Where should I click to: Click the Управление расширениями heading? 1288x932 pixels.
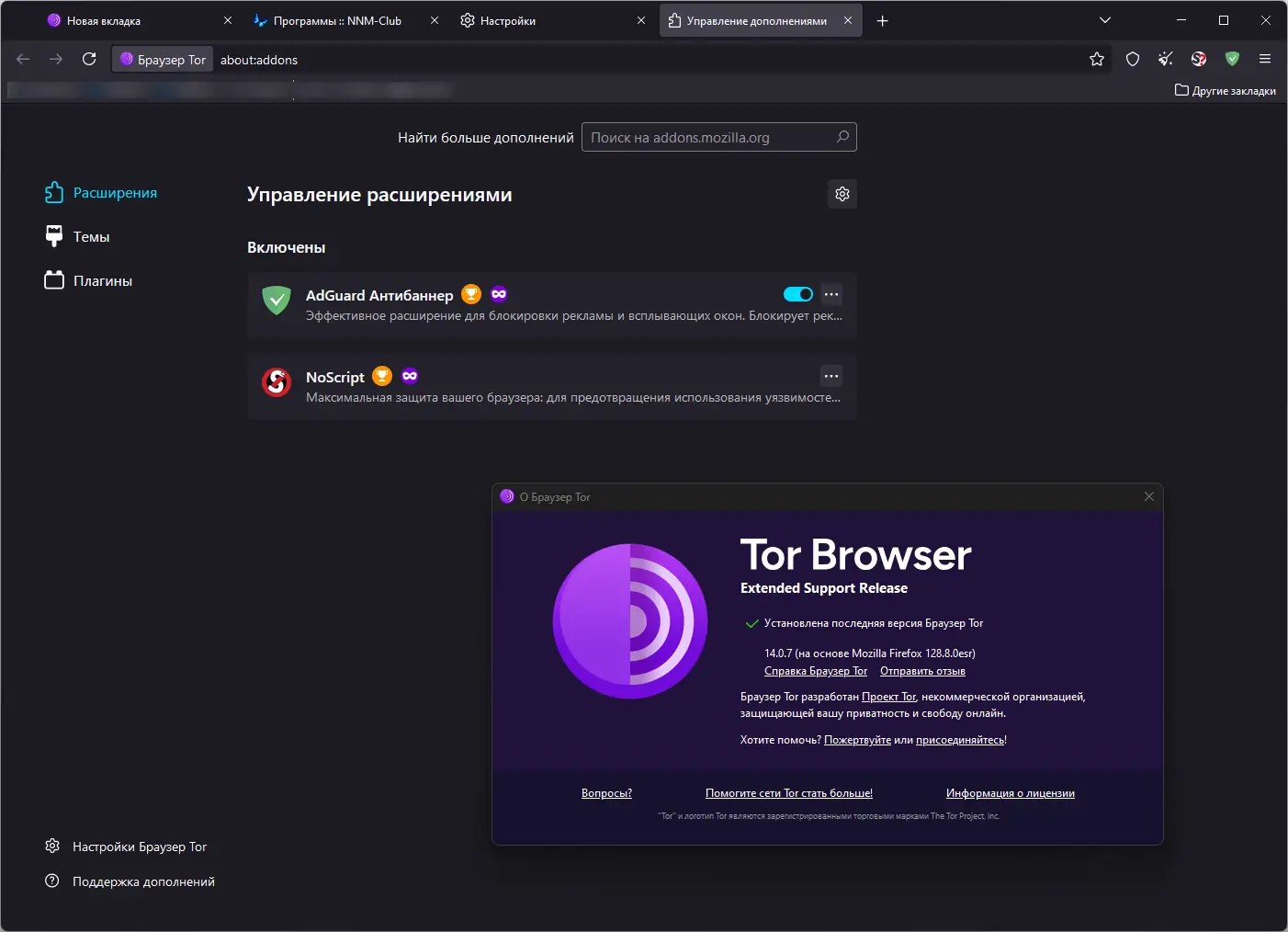click(x=379, y=195)
